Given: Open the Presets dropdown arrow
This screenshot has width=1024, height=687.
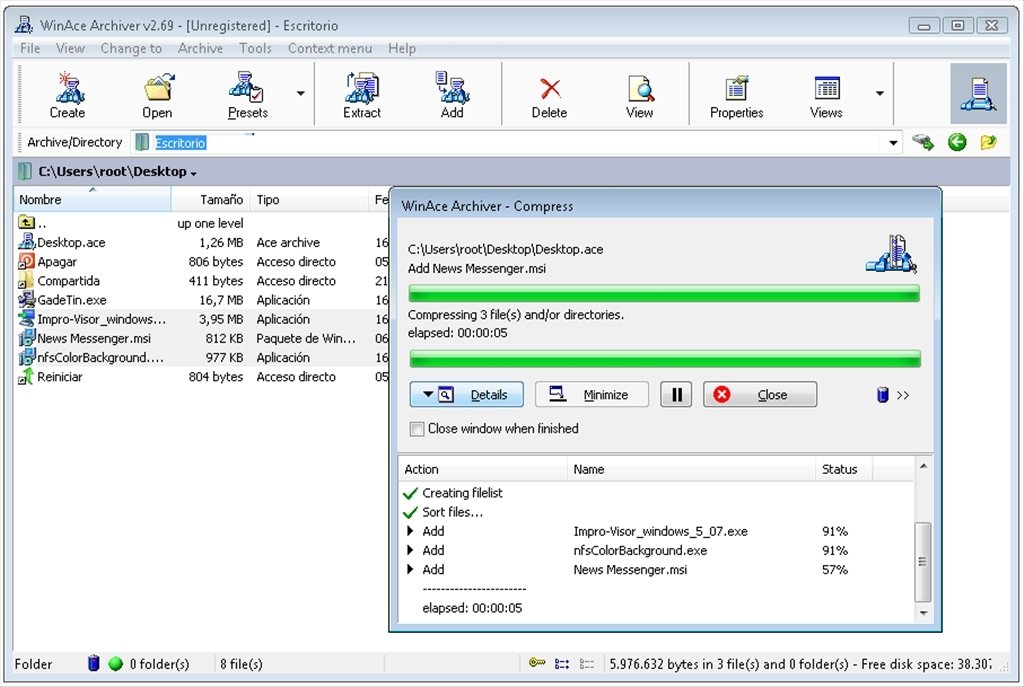Looking at the screenshot, I should point(300,93).
